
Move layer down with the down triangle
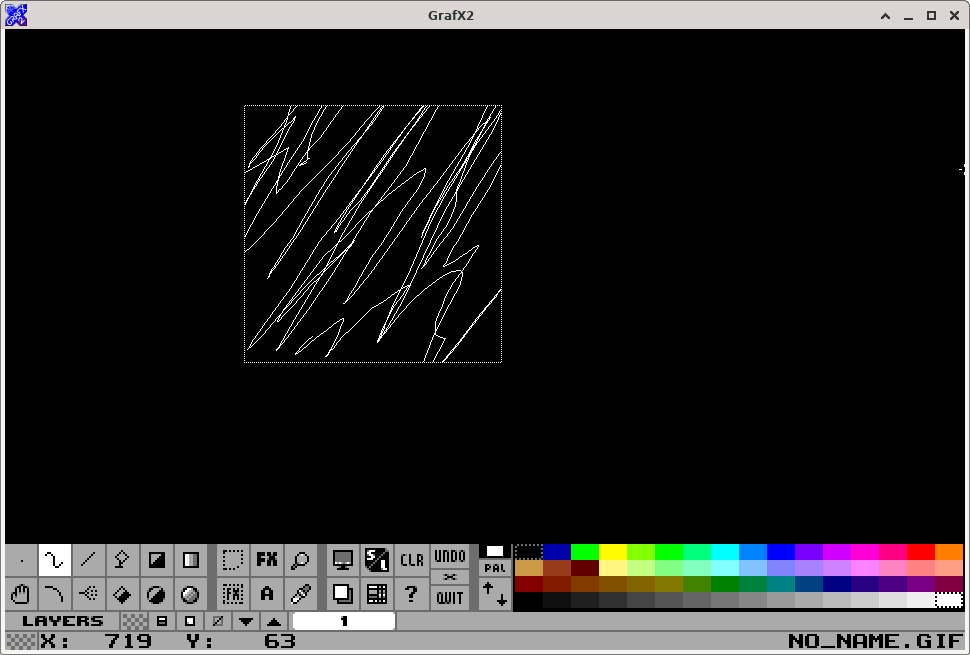246,621
